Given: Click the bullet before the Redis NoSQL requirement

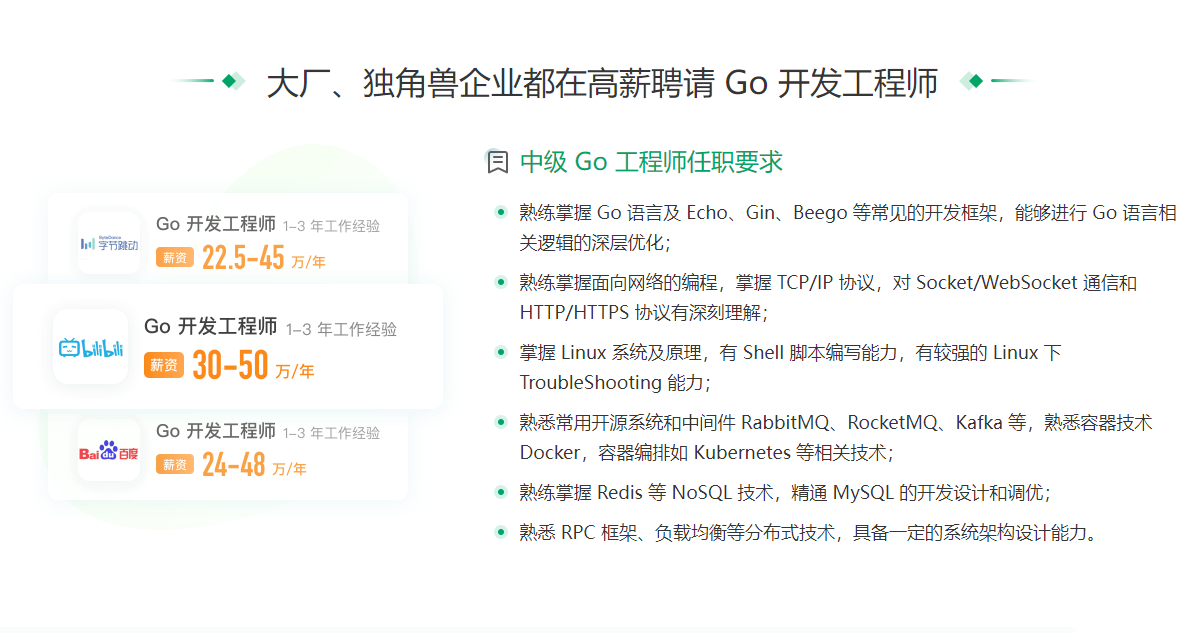Looking at the screenshot, I should (x=500, y=492).
